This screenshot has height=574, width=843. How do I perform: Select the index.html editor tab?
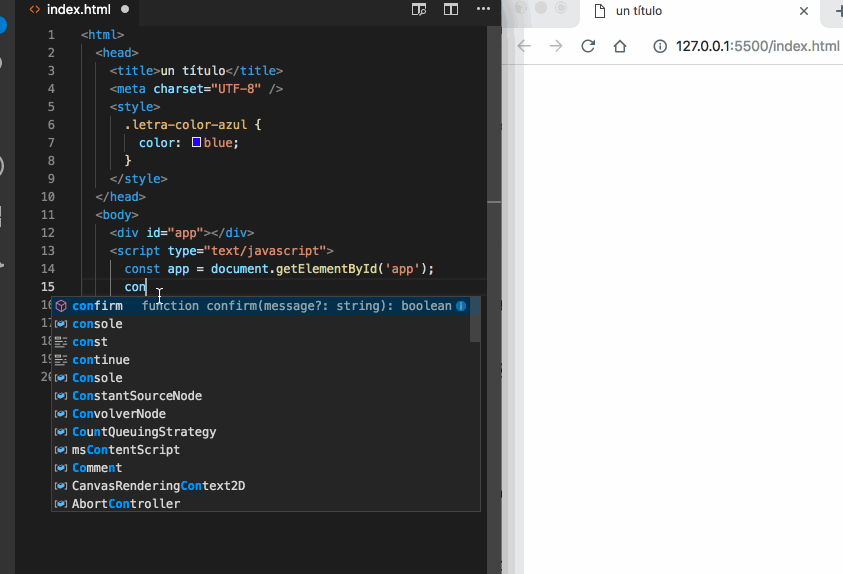pos(78,10)
